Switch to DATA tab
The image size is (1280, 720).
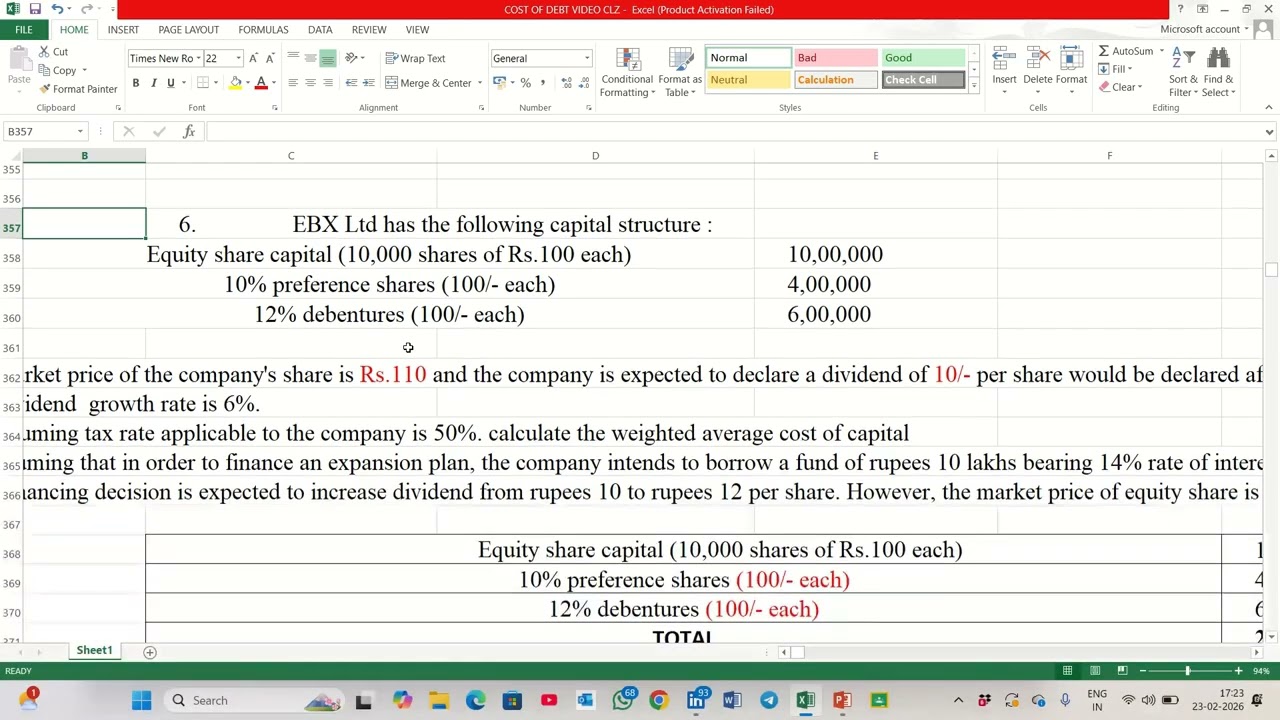tap(320, 30)
